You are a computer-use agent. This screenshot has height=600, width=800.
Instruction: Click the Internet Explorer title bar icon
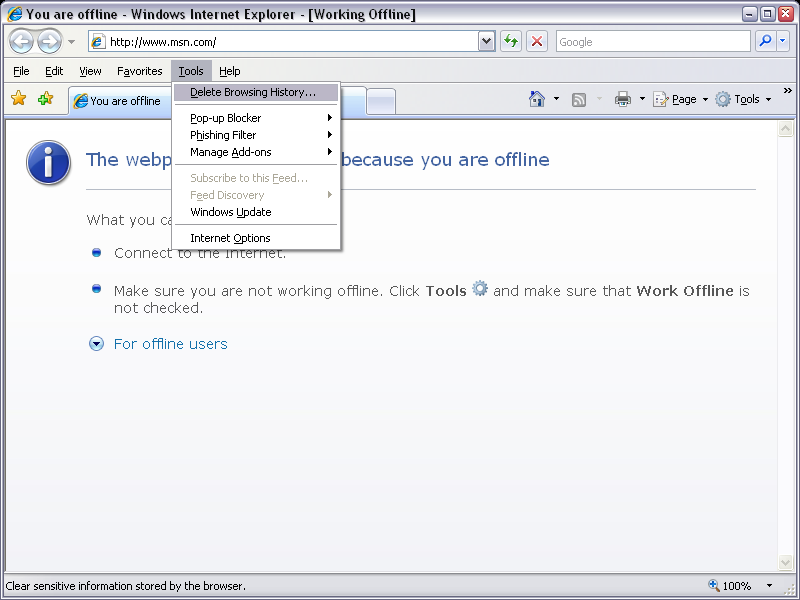click(14, 14)
